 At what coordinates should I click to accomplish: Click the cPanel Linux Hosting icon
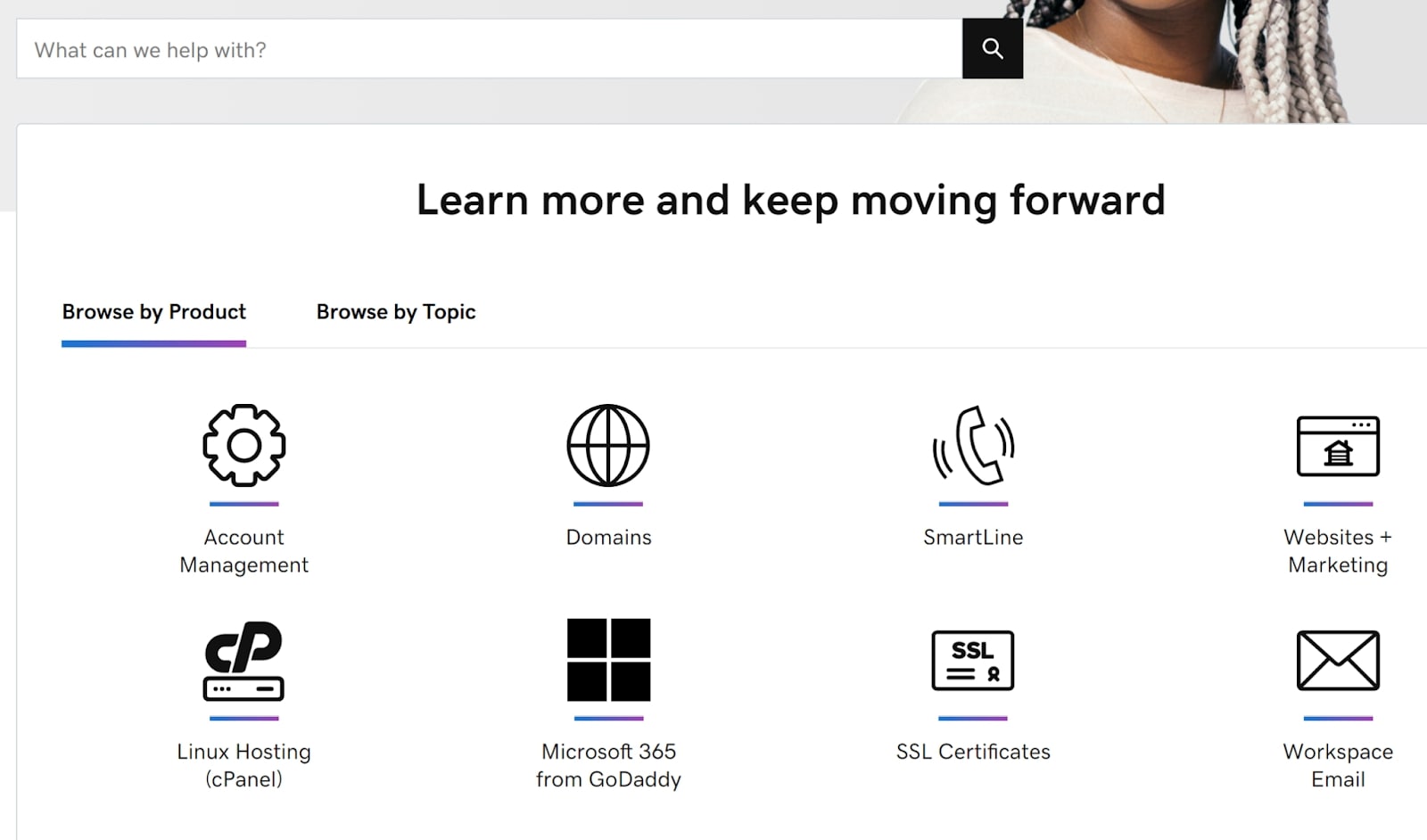coord(243,661)
